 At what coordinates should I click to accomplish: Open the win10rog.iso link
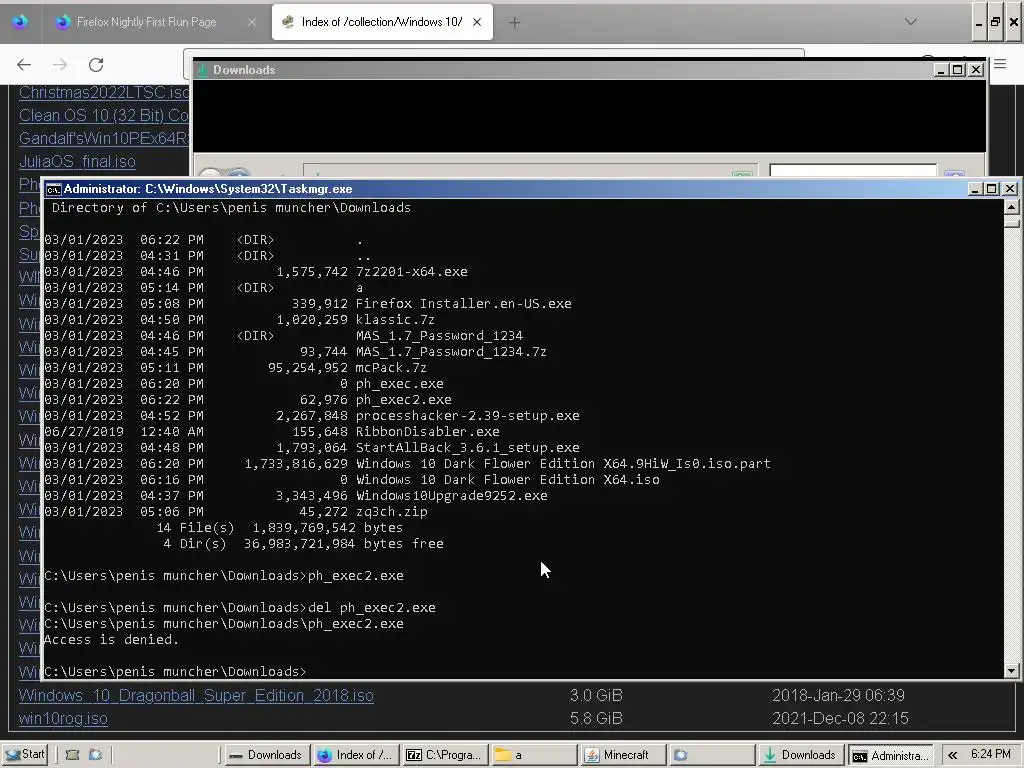pyautogui.click(x=63, y=718)
